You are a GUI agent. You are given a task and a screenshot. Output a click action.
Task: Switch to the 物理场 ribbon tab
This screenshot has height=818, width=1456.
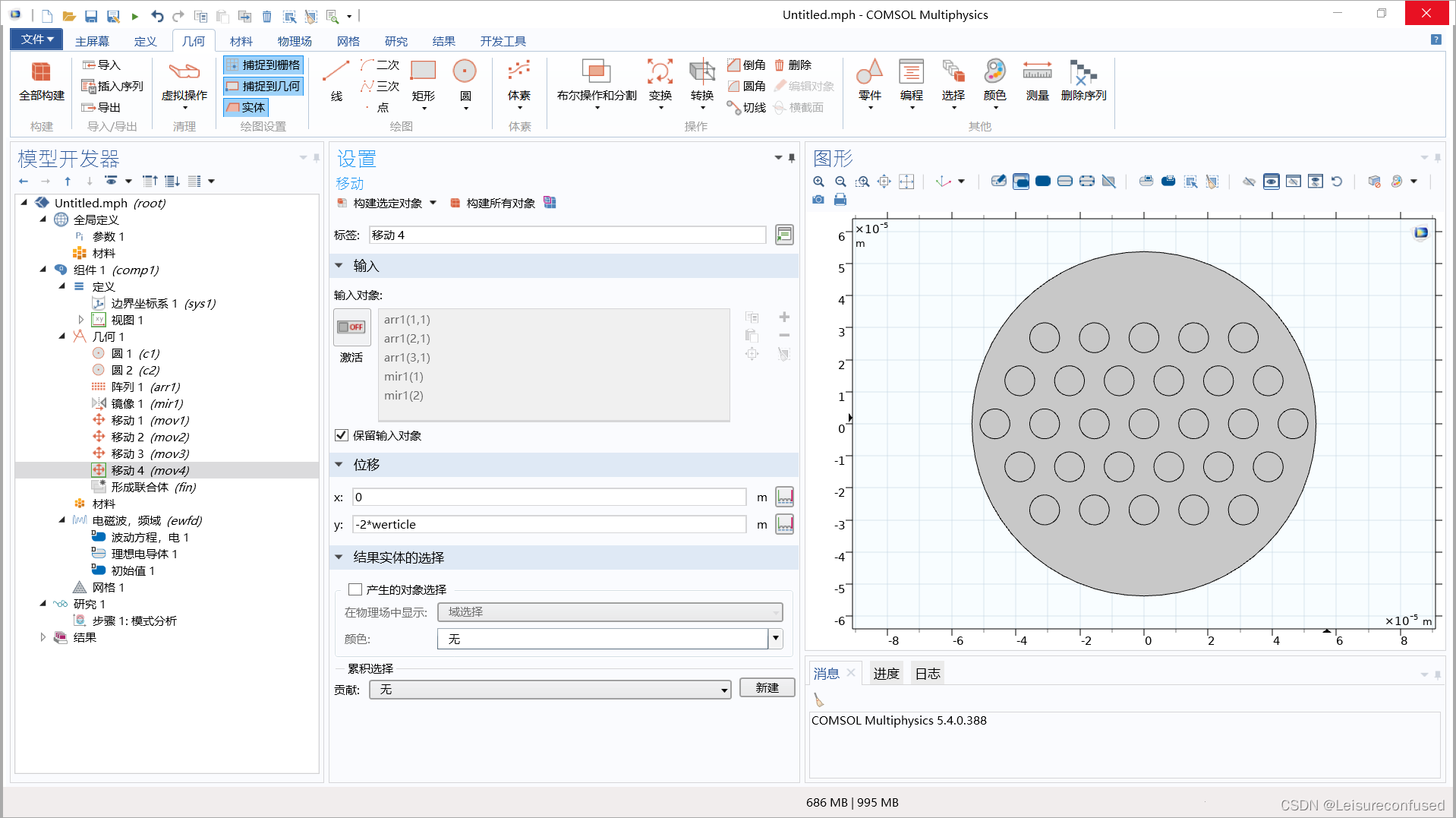pyautogui.click(x=295, y=41)
